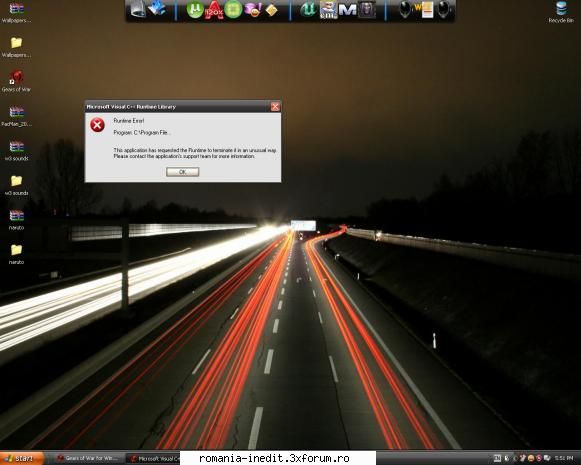Launch the Warcraft face icon in the dock
This screenshot has height=465, width=581.
coord(367,10)
